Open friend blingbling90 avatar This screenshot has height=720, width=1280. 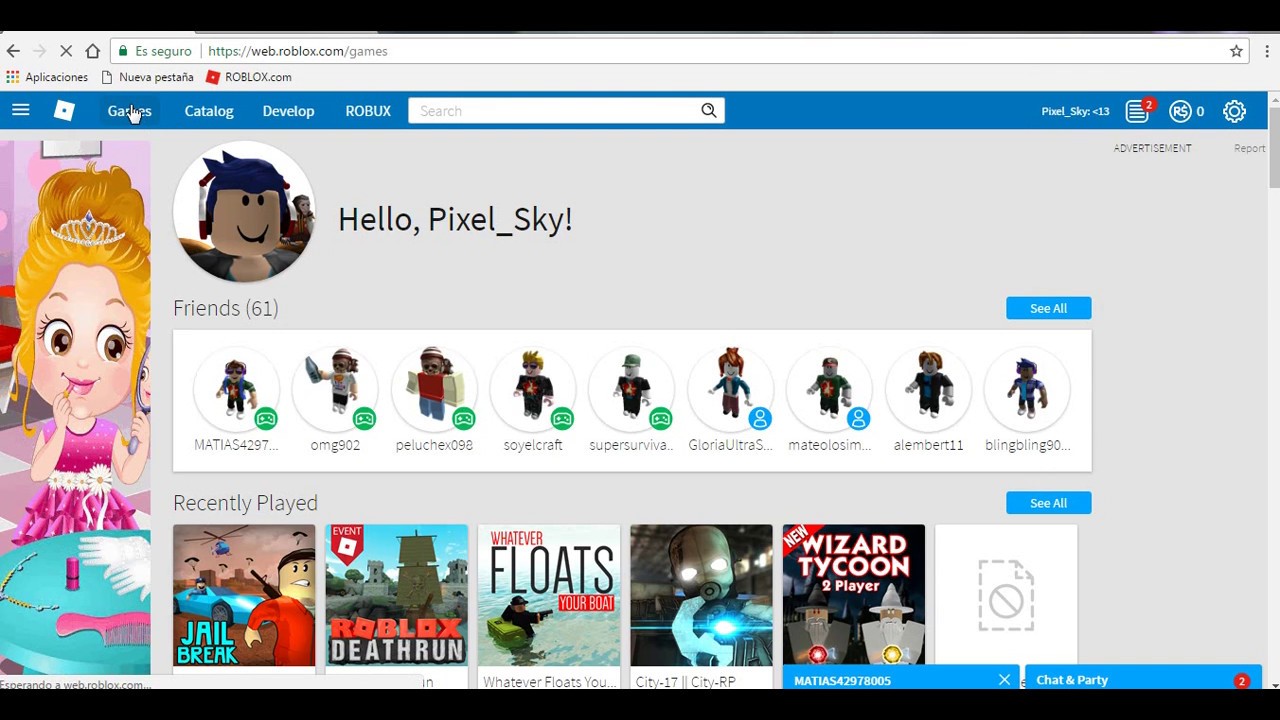pyautogui.click(x=1028, y=388)
